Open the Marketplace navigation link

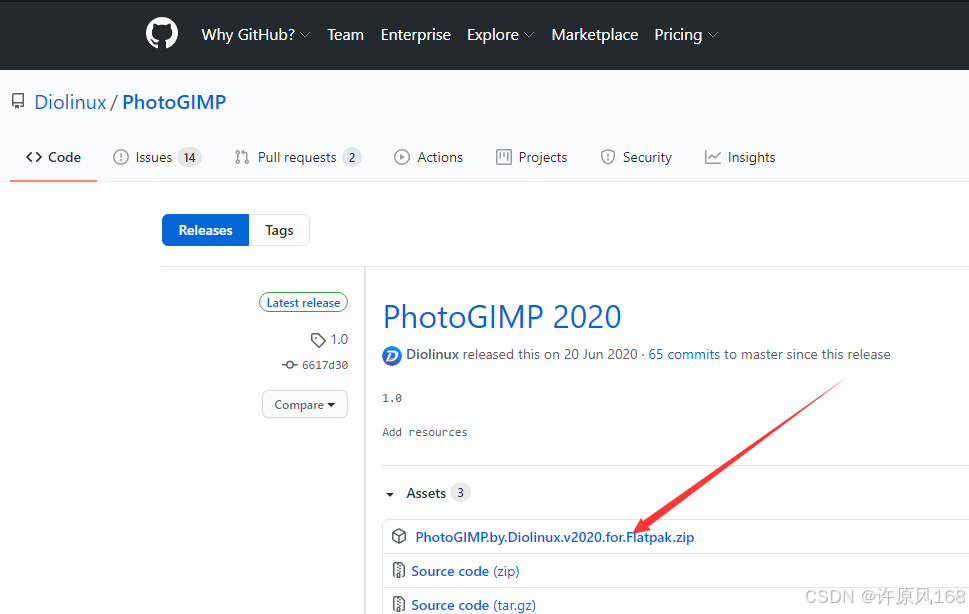click(x=595, y=35)
